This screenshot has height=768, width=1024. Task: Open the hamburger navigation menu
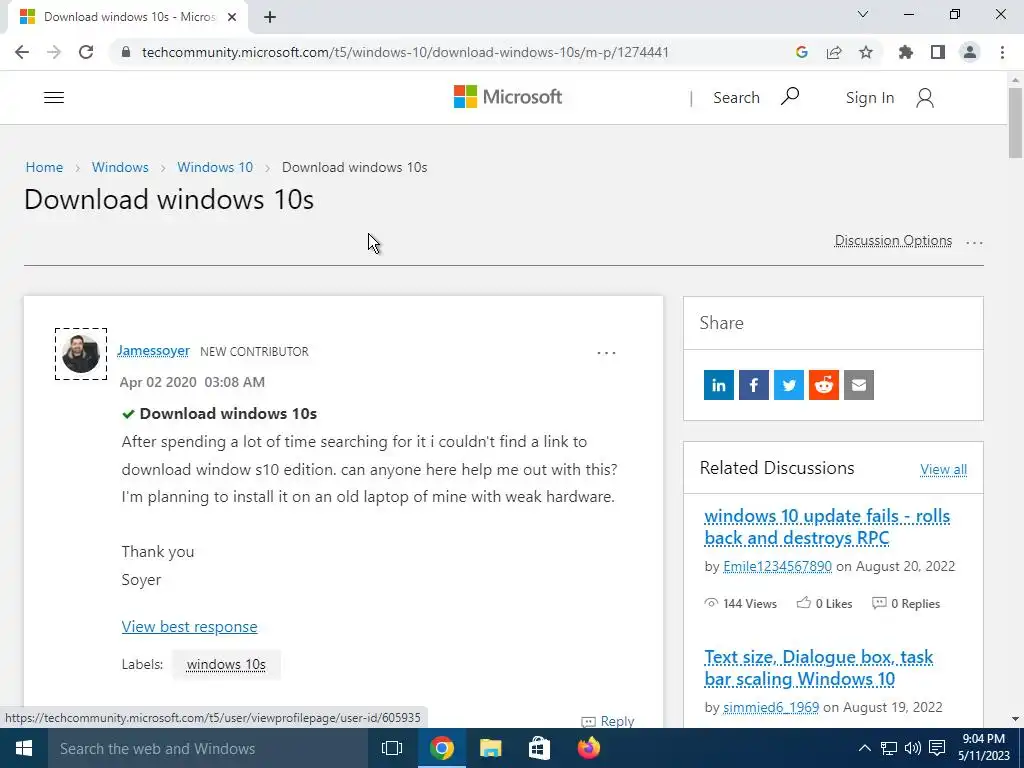[x=54, y=98]
